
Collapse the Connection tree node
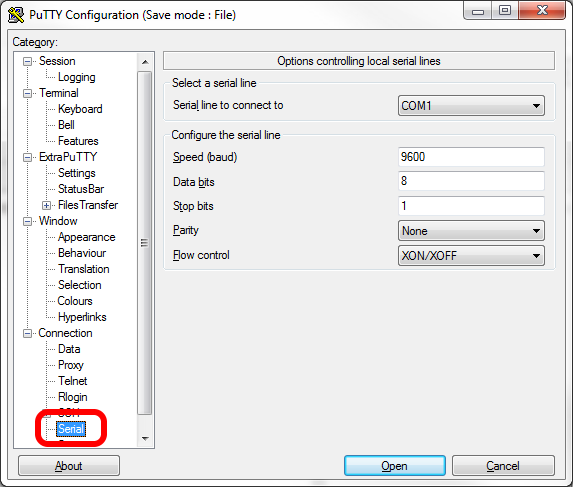tap(27, 334)
